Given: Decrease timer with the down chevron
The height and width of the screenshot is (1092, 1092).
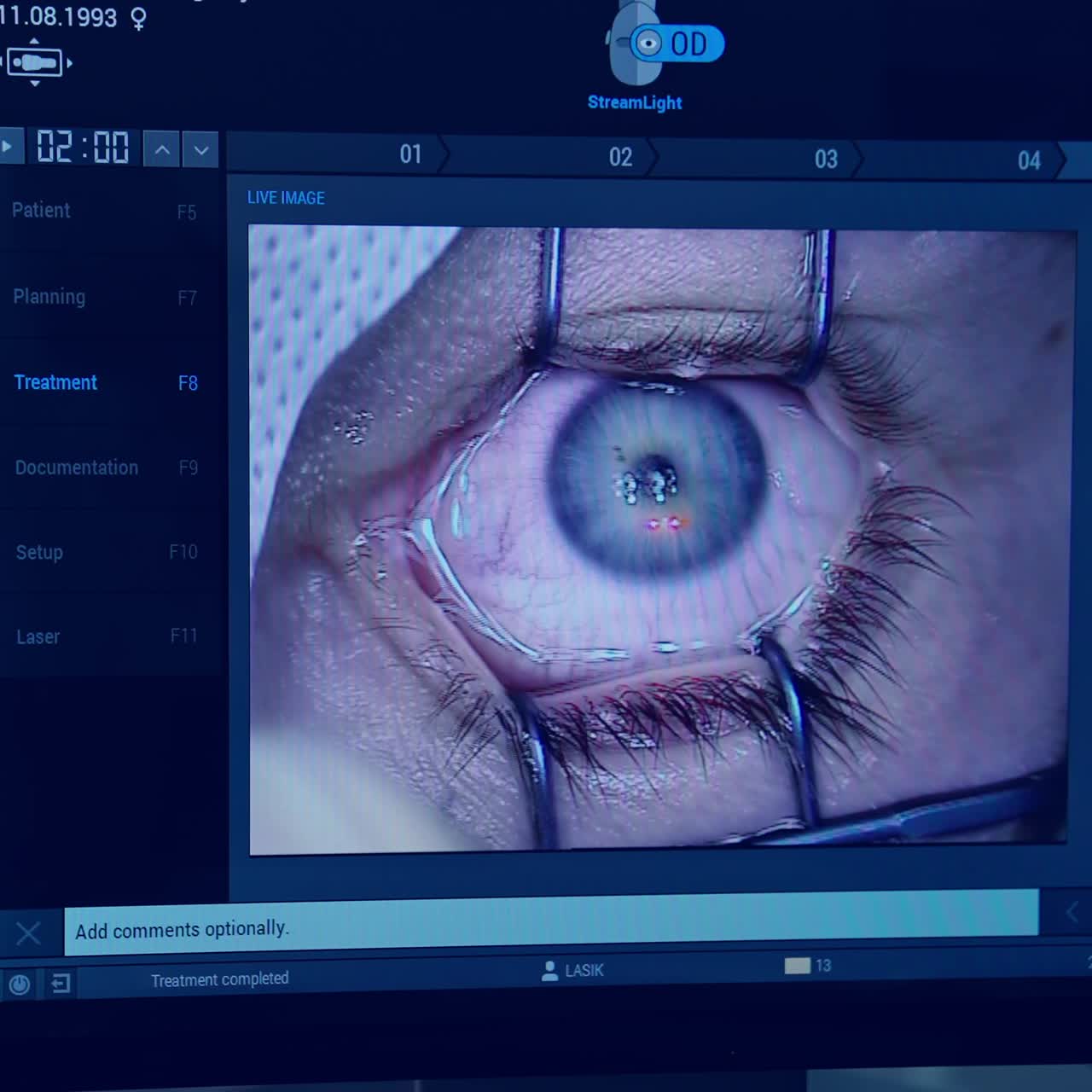Looking at the screenshot, I should 201,151.
